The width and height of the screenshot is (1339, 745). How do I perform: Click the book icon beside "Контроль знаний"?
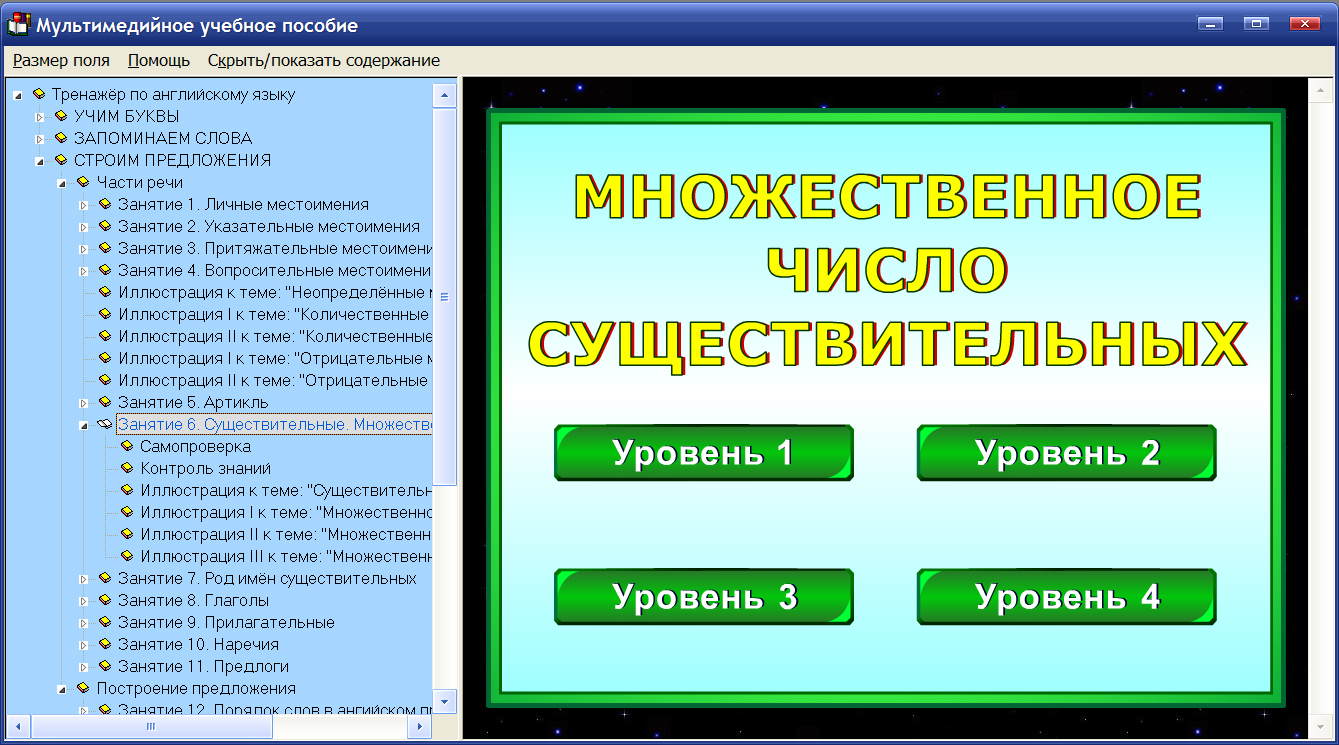[128, 468]
